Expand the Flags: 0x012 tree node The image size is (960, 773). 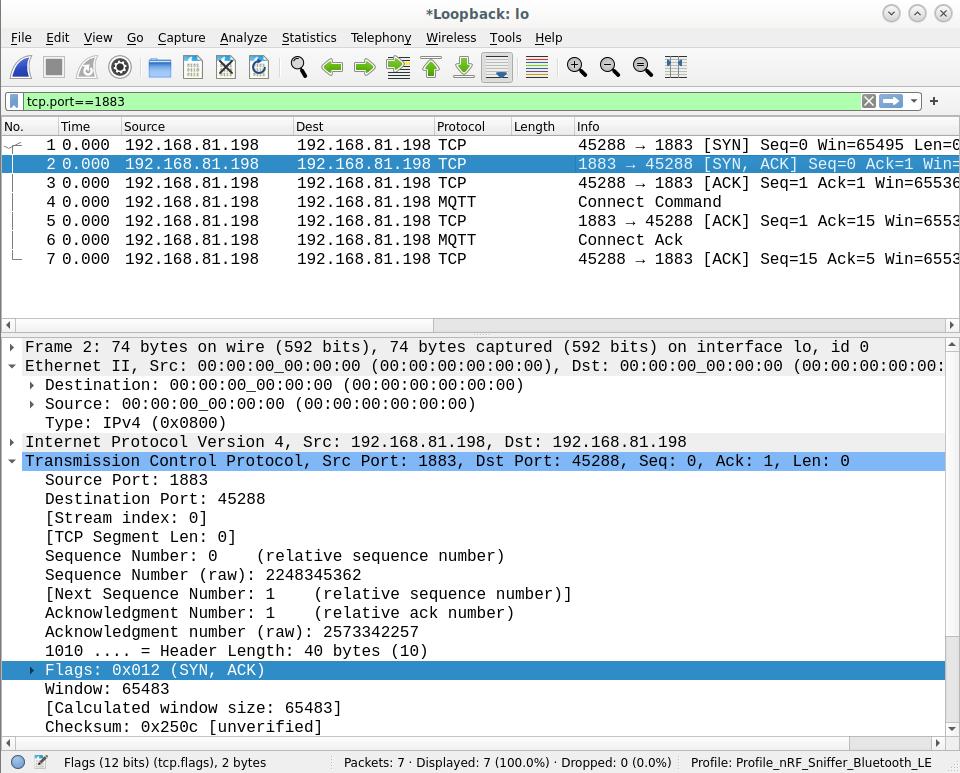point(32,670)
